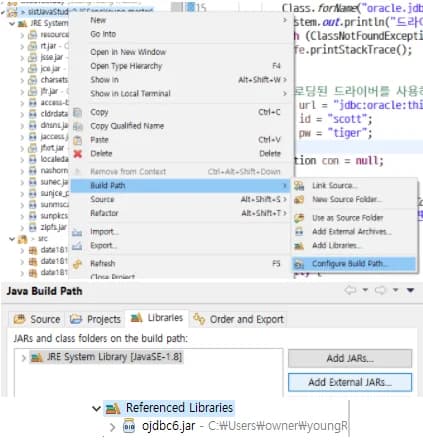This screenshot has width=423, height=442.
Task: Expand JRE System Library [JavaSE-1.8] entry
Action: [23, 358]
